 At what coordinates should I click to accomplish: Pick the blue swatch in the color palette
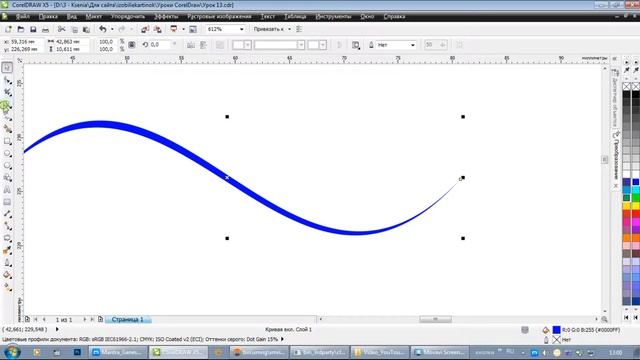pos(636,182)
